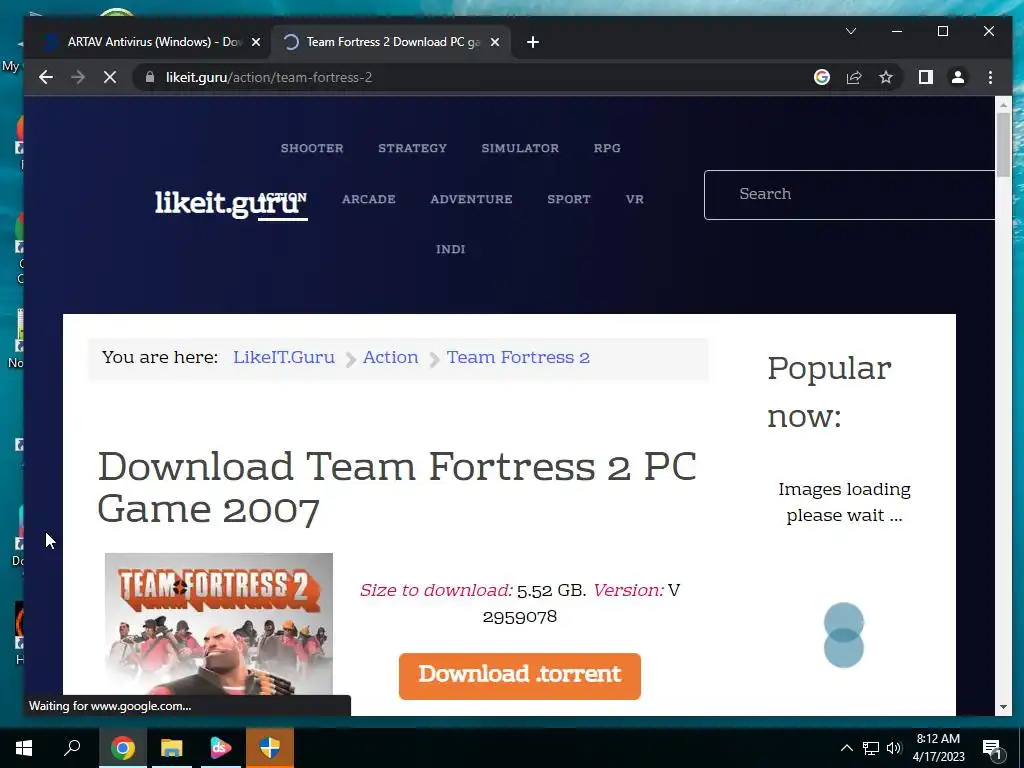
Task: Open the SHOOTER category
Action: pyautogui.click(x=312, y=148)
